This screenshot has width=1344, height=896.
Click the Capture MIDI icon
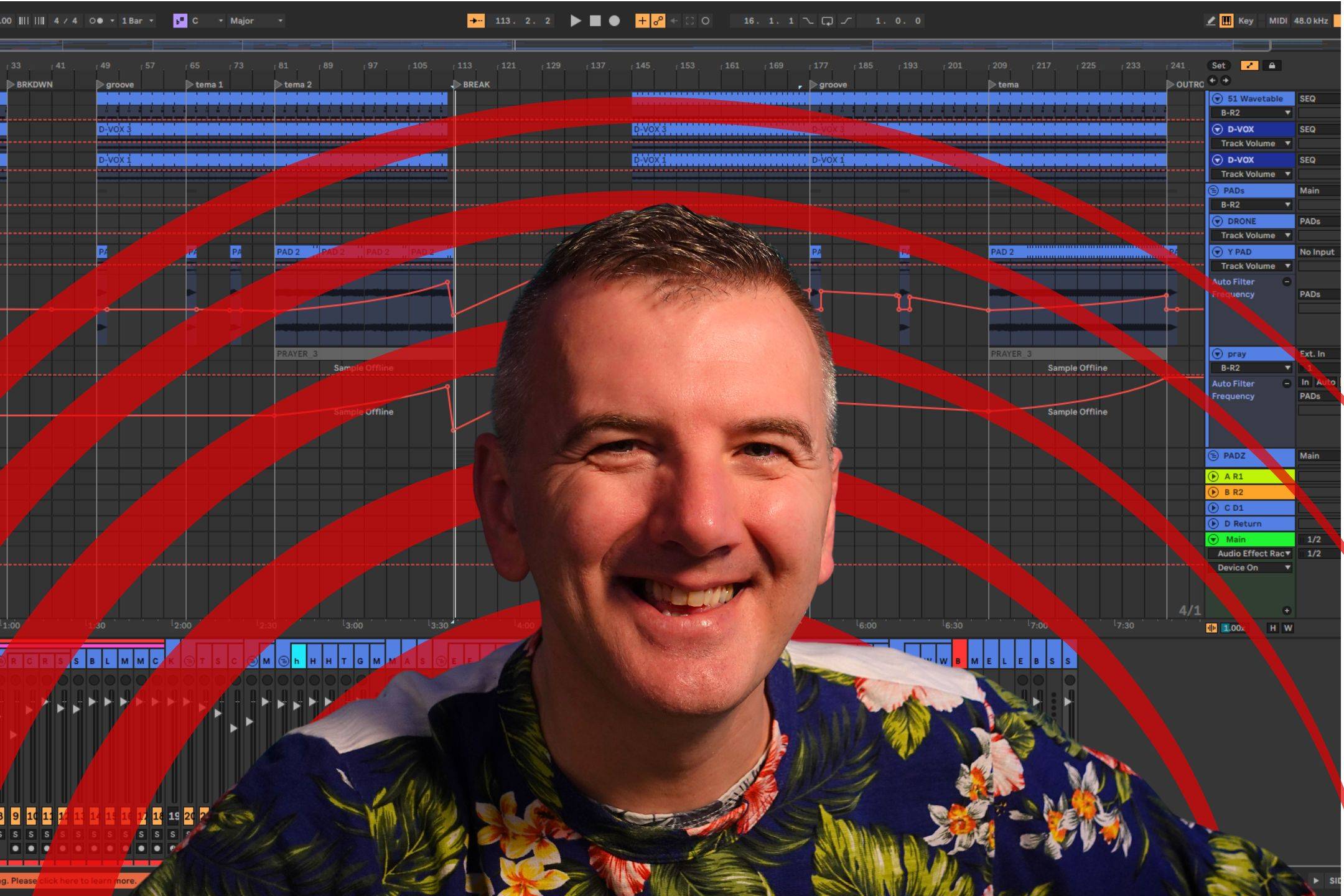point(689,21)
